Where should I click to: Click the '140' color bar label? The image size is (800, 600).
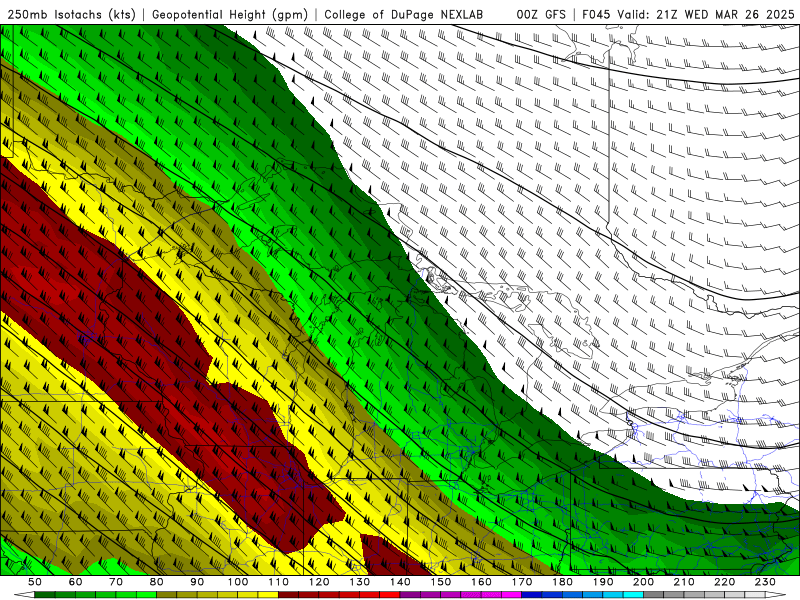coord(400,582)
